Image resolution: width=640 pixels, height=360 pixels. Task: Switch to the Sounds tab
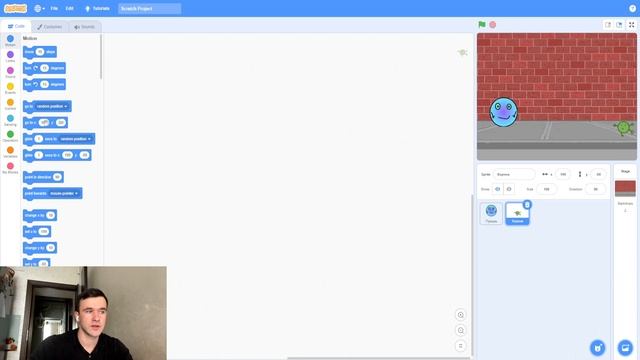coord(84,27)
